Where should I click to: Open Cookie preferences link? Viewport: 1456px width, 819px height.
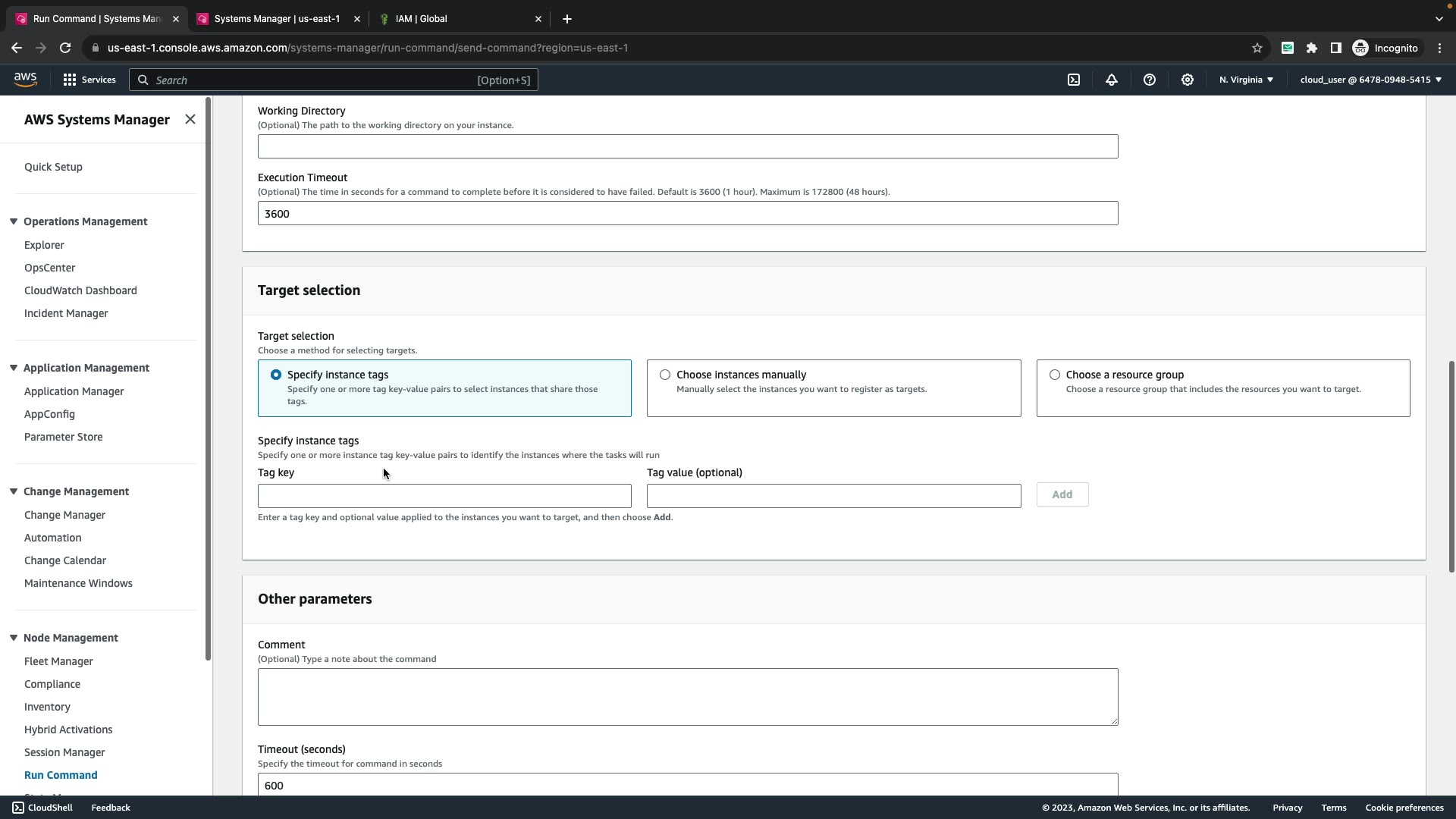(1404, 808)
